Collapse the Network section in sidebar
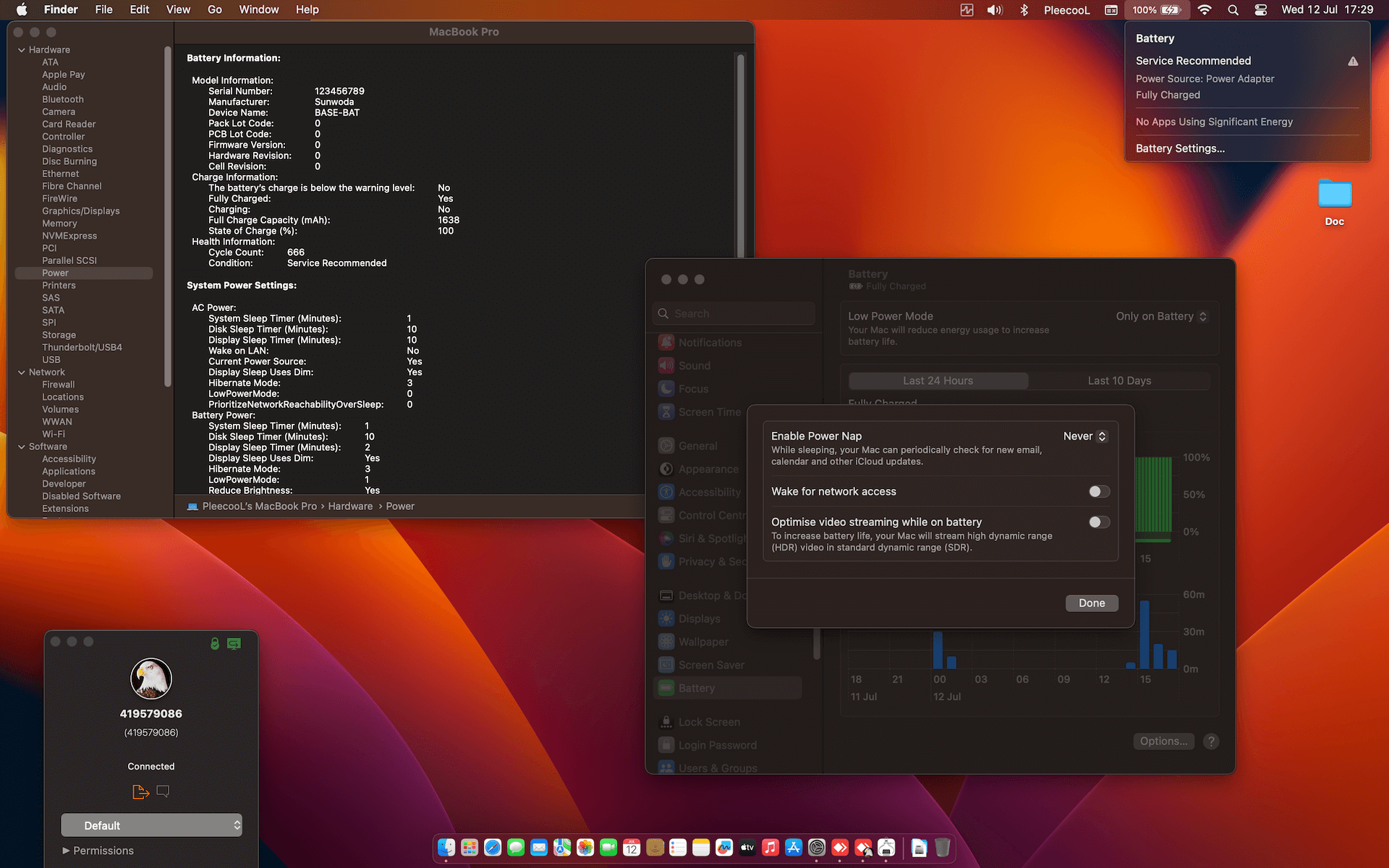Screen dimensions: 1389x868 point(22,373)
